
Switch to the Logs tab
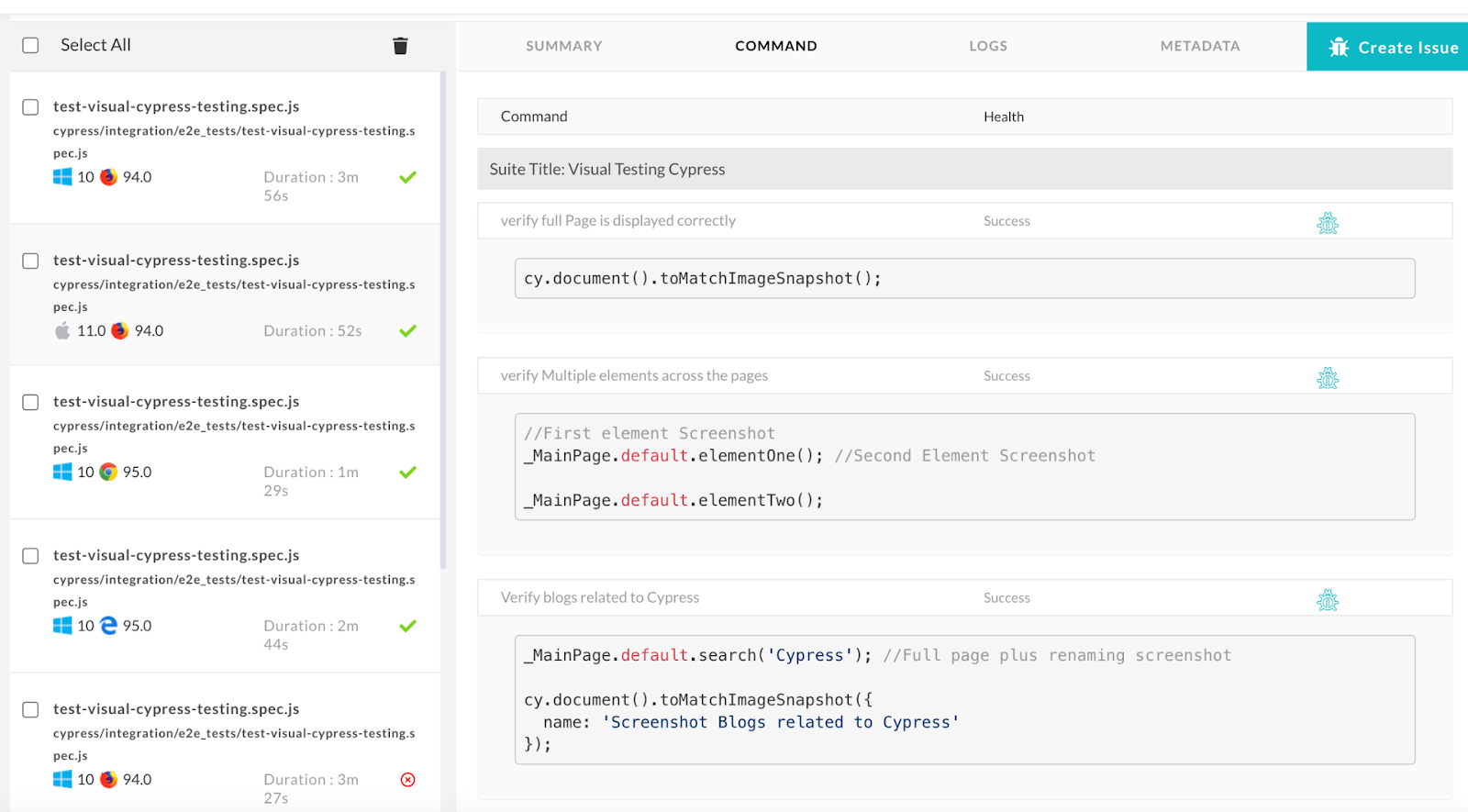pyautogui.click(x=987, y=46)
